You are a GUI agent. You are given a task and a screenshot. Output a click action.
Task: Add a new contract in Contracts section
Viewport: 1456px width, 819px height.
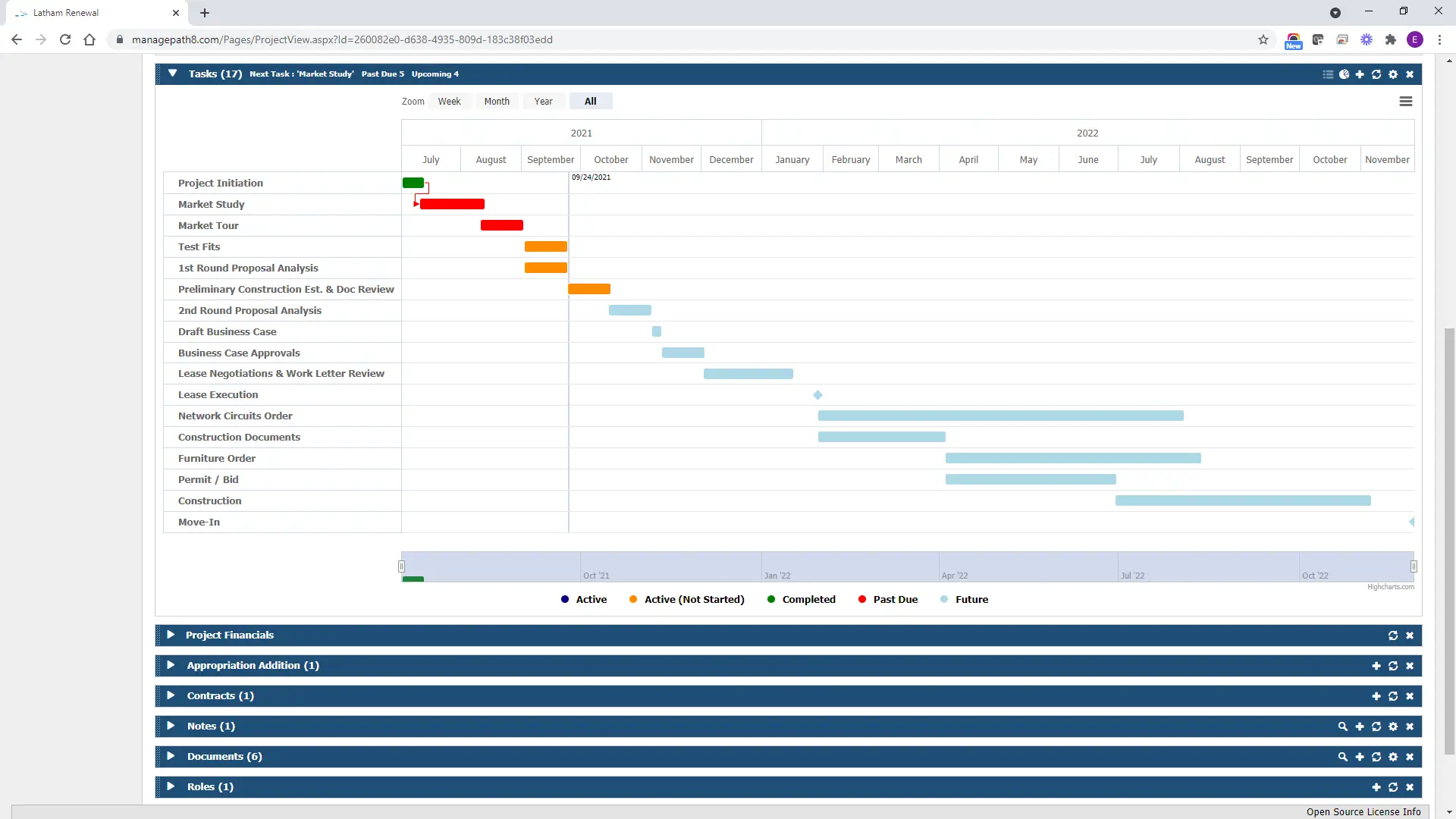tap(1376, 695)
